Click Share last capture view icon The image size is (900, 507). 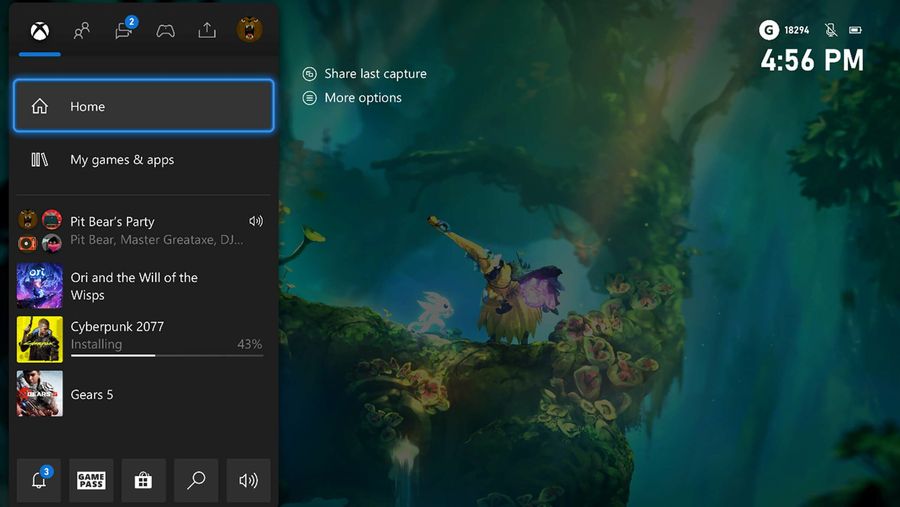tap(309, 74)
